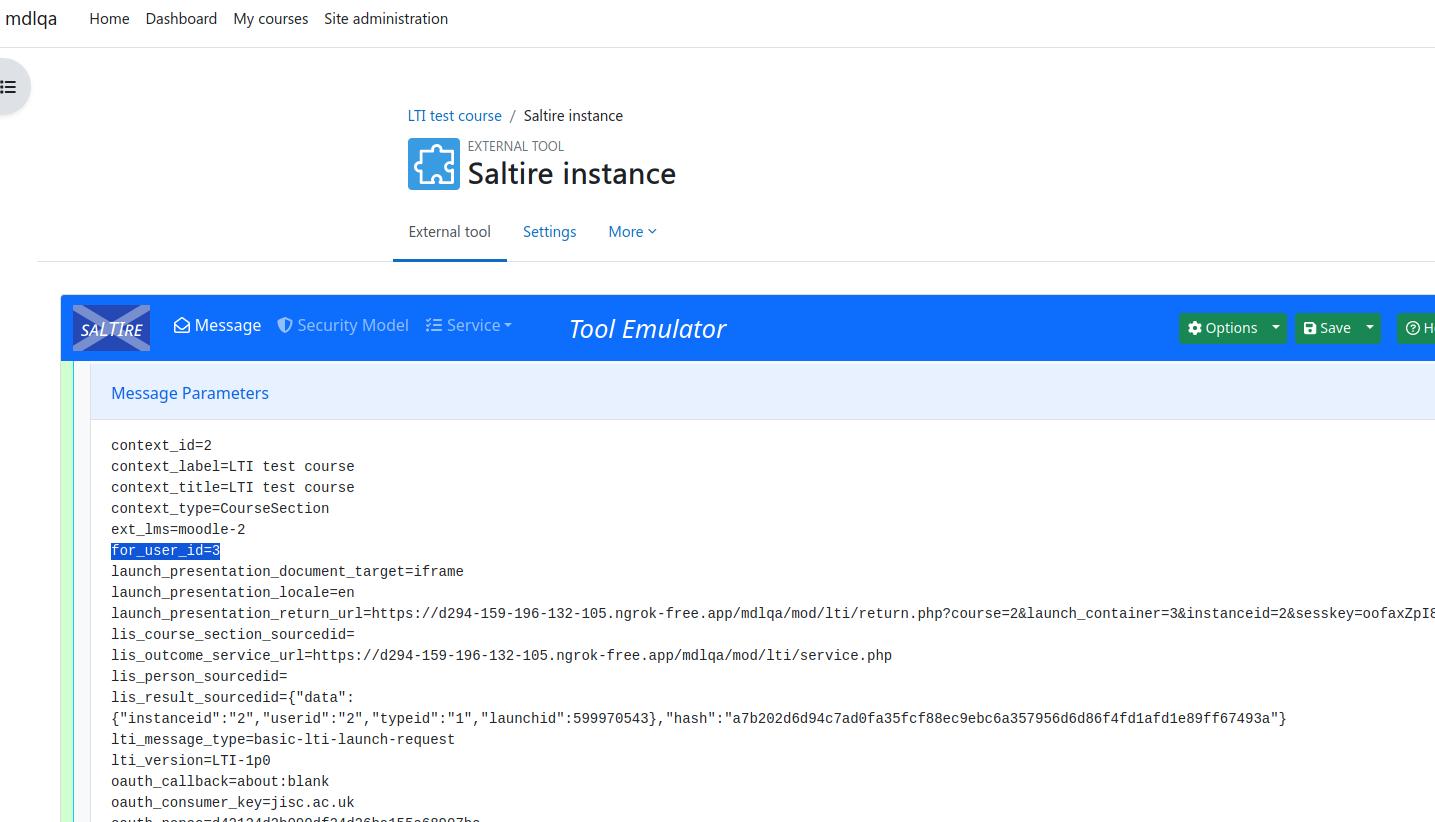Image resolution: width=1435 pixels, height=822 pixels.
Task: Select the External tool tab
Action: coord(449,232)
